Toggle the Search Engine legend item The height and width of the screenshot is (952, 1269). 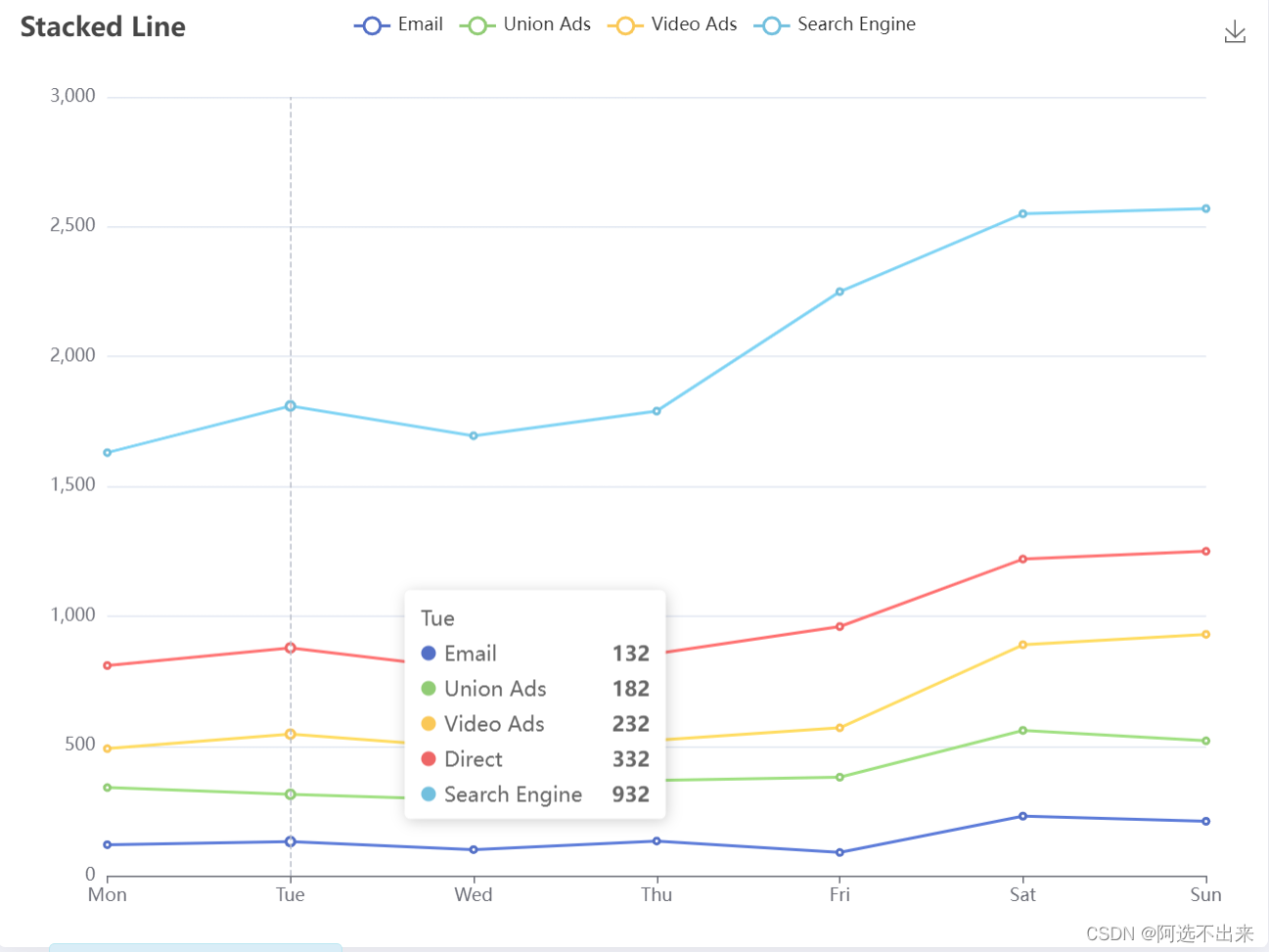[835, 24]
